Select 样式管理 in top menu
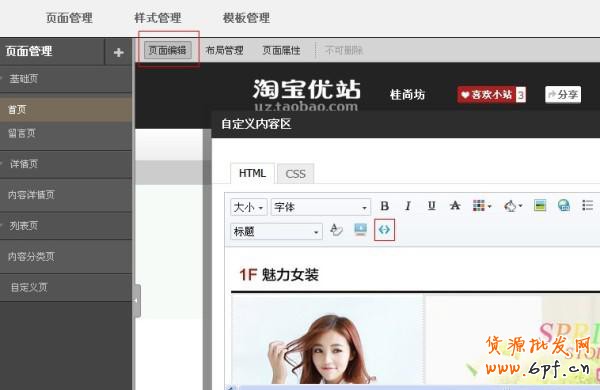600x390 pixels. coord(158,18)
